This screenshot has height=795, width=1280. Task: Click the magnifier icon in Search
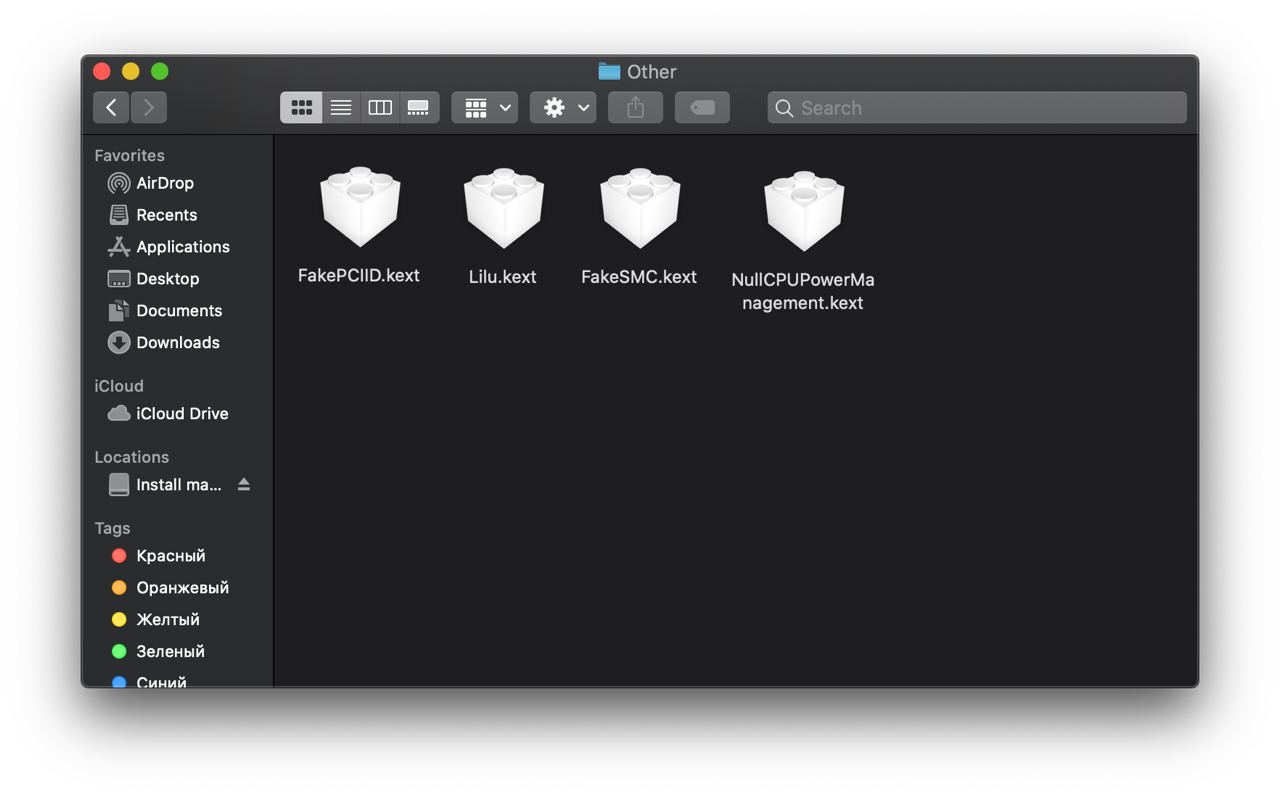coord(784,108)
